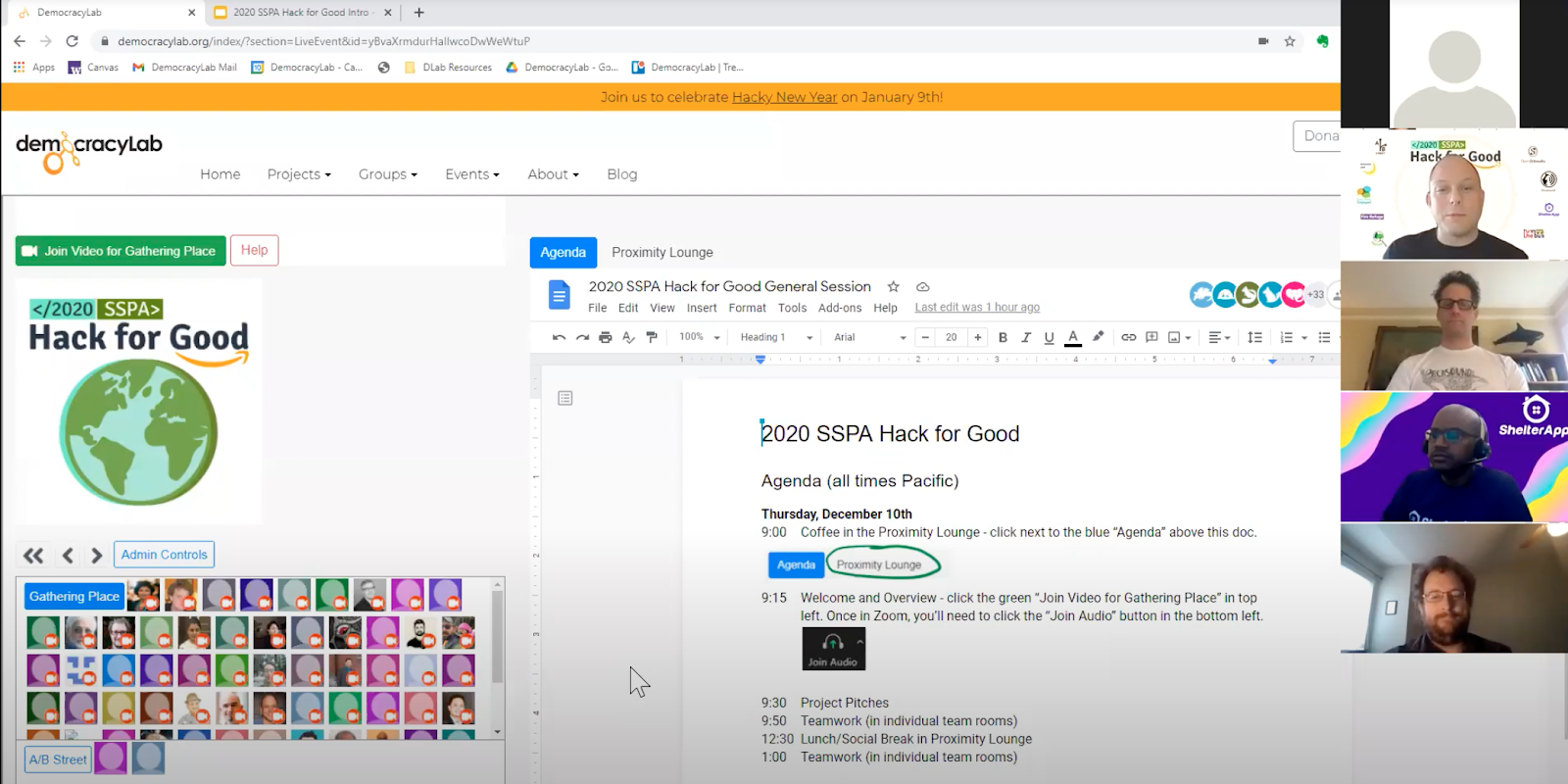This screenshot has height=784, width=1568.
Task: Click the Help button beside Join Video
Action: pyautogui.click(x=255, y=250)
